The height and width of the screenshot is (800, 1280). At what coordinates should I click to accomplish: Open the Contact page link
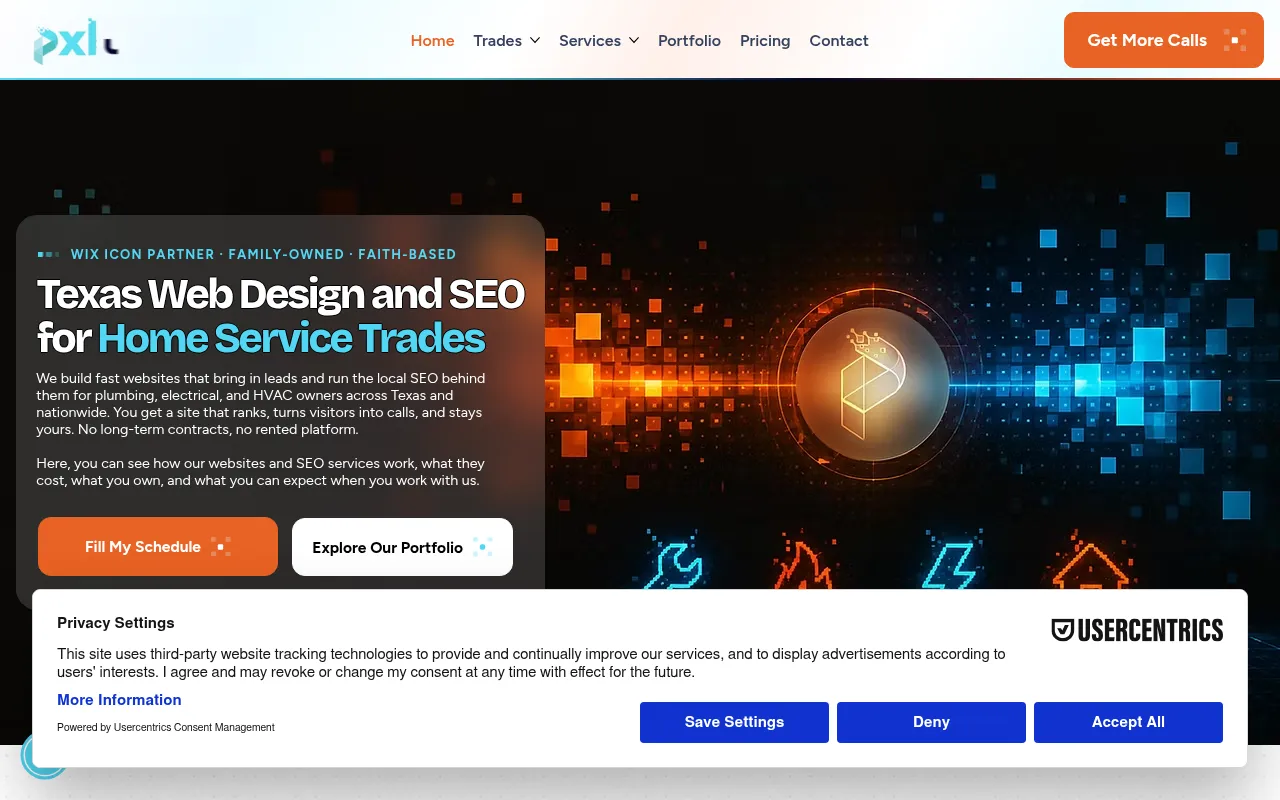click(839, 41)
